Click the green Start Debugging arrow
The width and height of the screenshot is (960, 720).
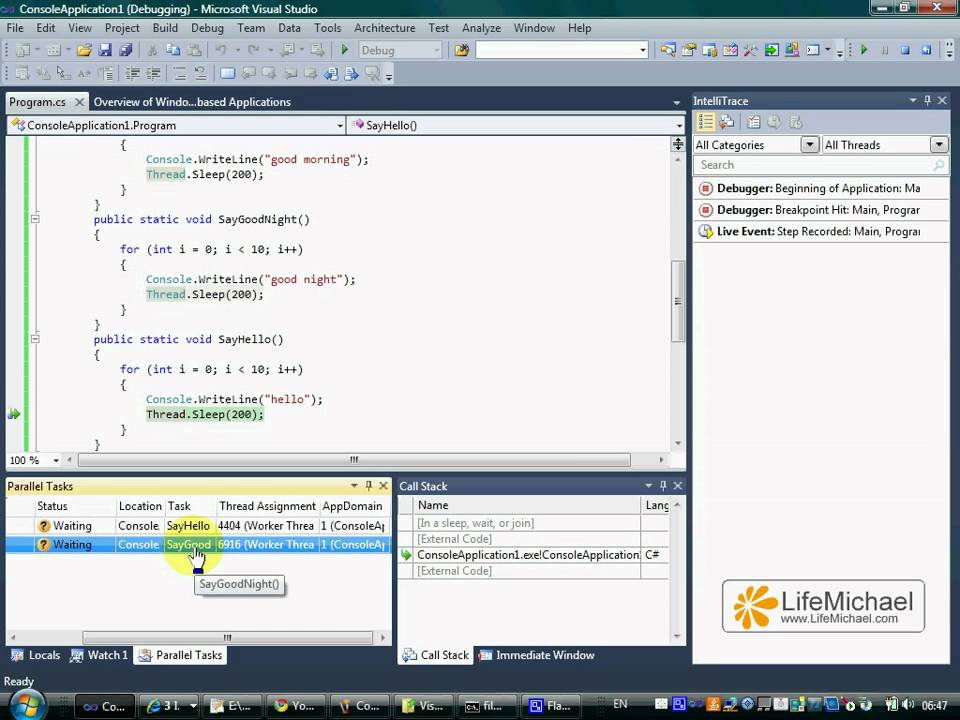click(344, 50)
